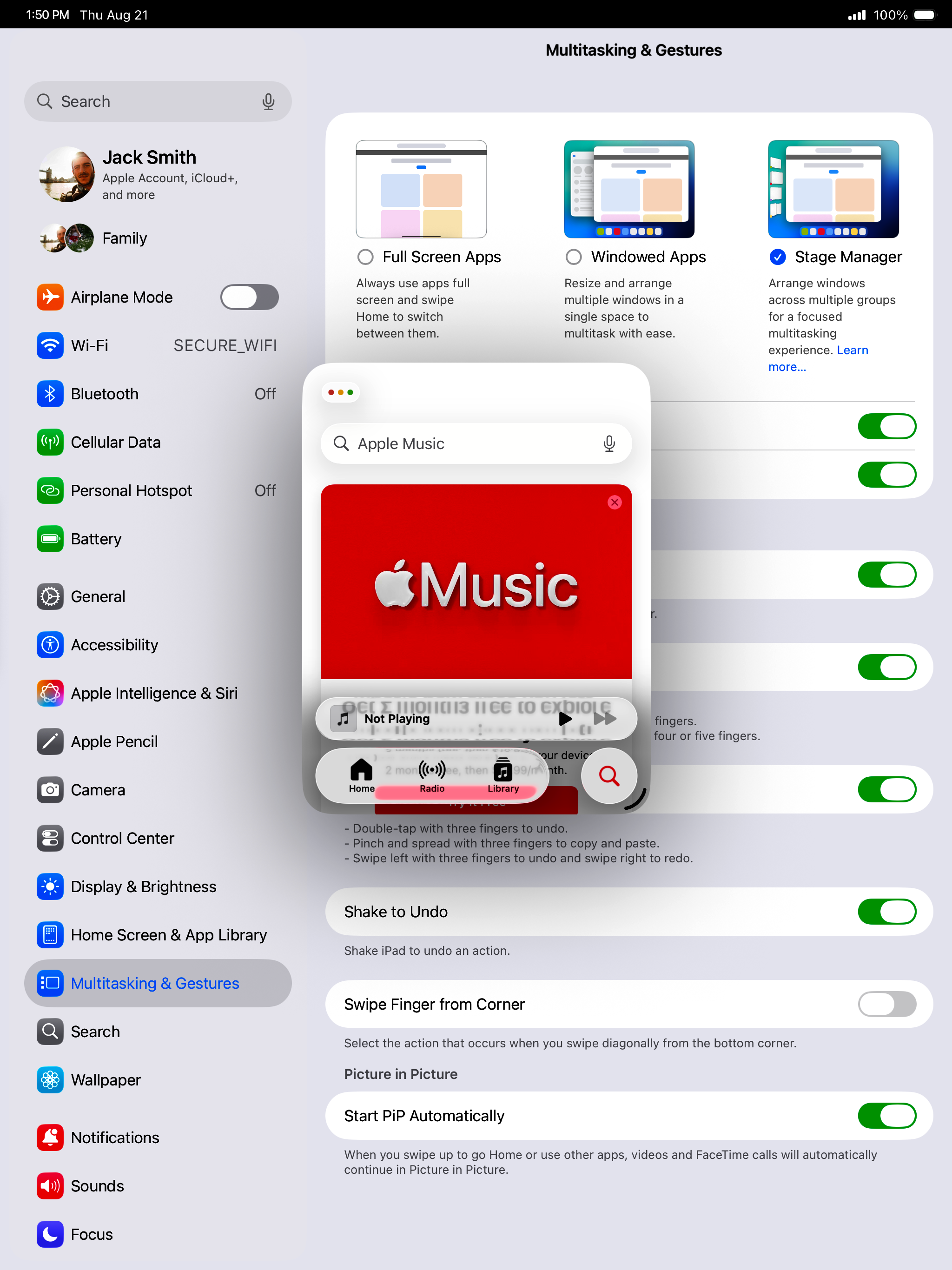Image resolution: width=952 pixels, height=1270 pixels.
Task: Open window controls dots in Music window
Action: (340, 393)
